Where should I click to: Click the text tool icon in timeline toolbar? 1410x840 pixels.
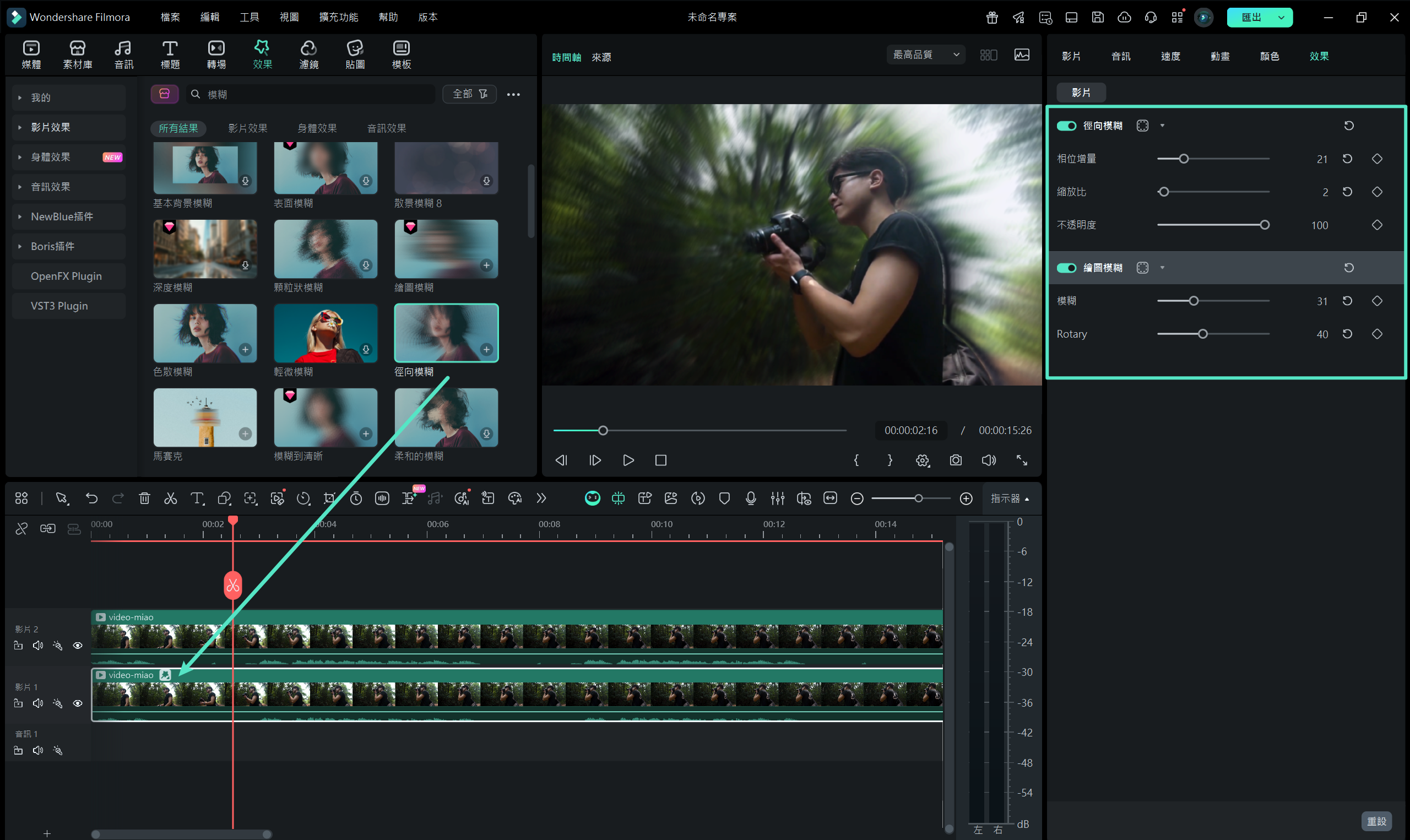pyautogui.click(x=197, y=498)
